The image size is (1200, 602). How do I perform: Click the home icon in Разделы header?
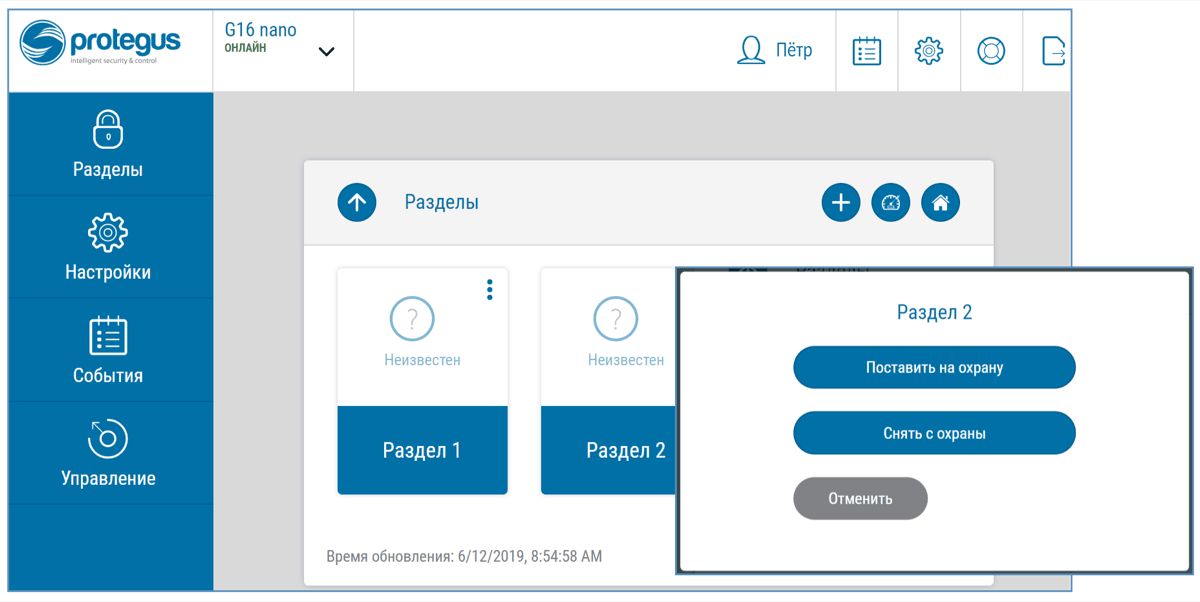tap(940, 203)
